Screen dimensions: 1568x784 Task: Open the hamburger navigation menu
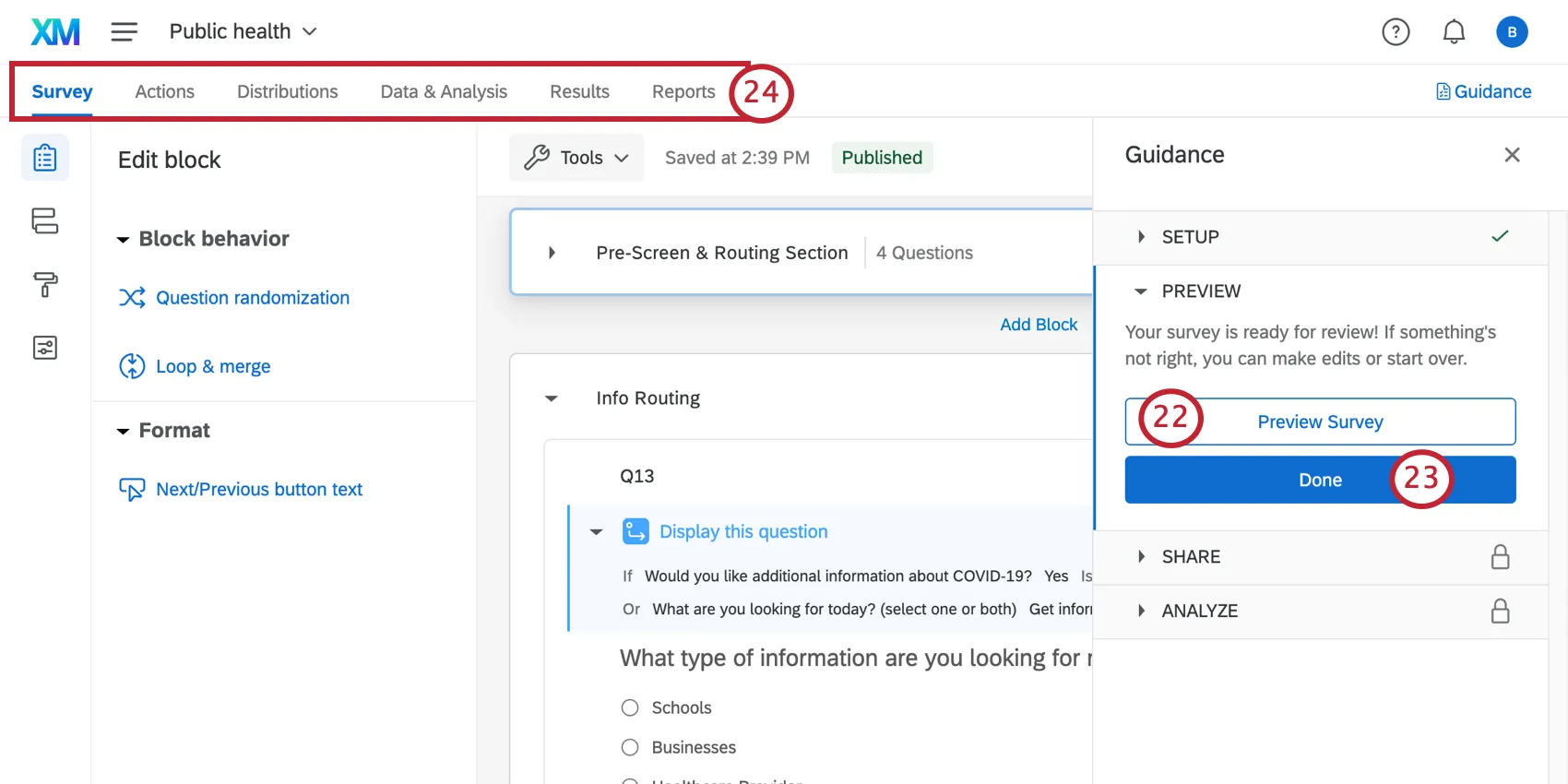125,32
